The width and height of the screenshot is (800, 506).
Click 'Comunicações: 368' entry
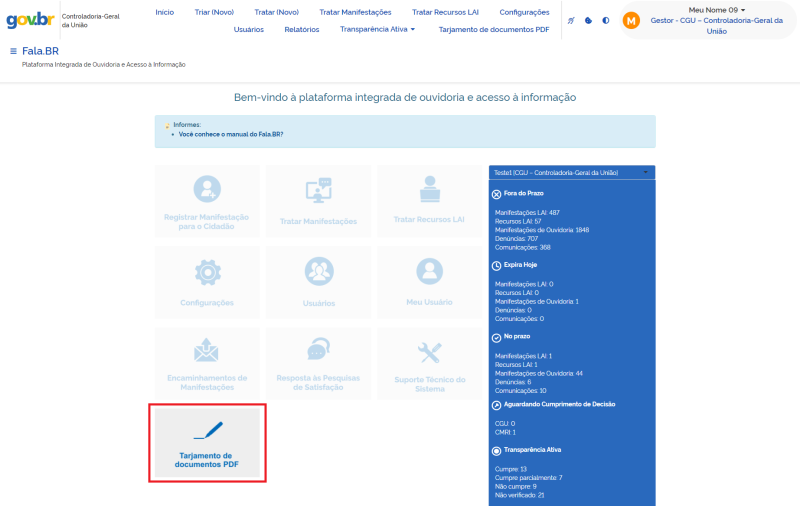pyautogui.click(x=522, y=247)
